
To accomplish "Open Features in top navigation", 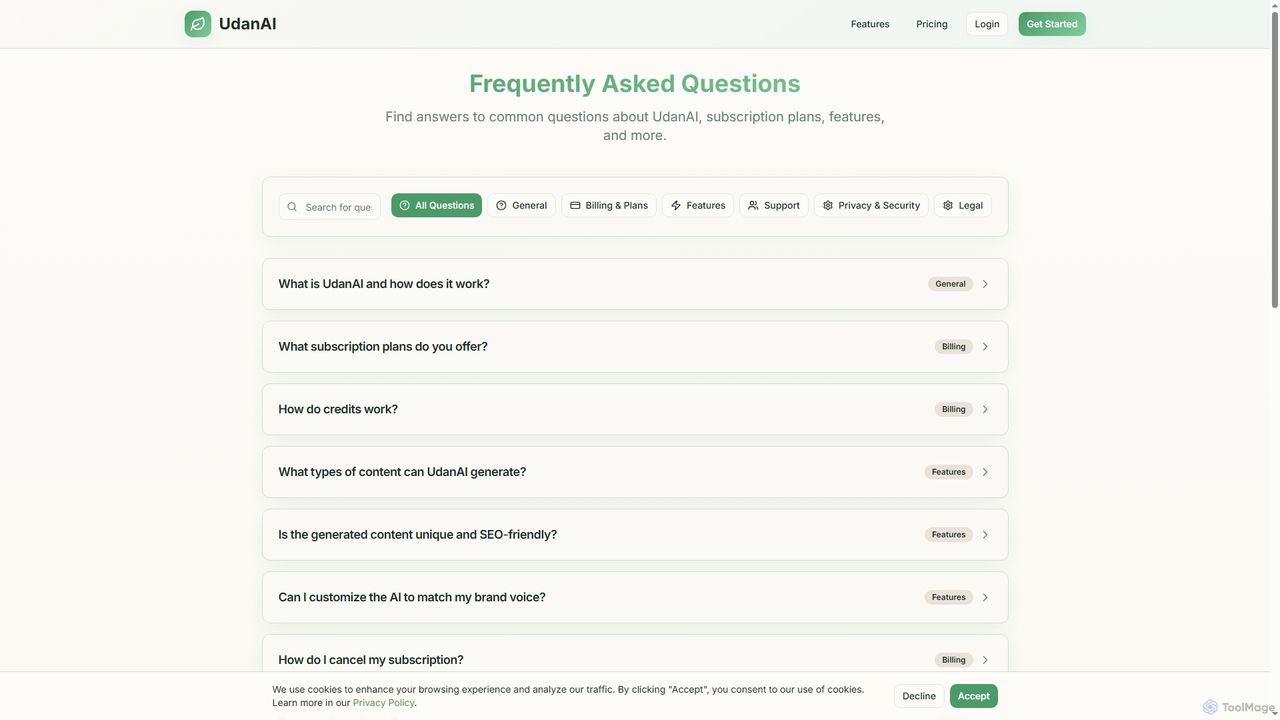I will (870, 24).
